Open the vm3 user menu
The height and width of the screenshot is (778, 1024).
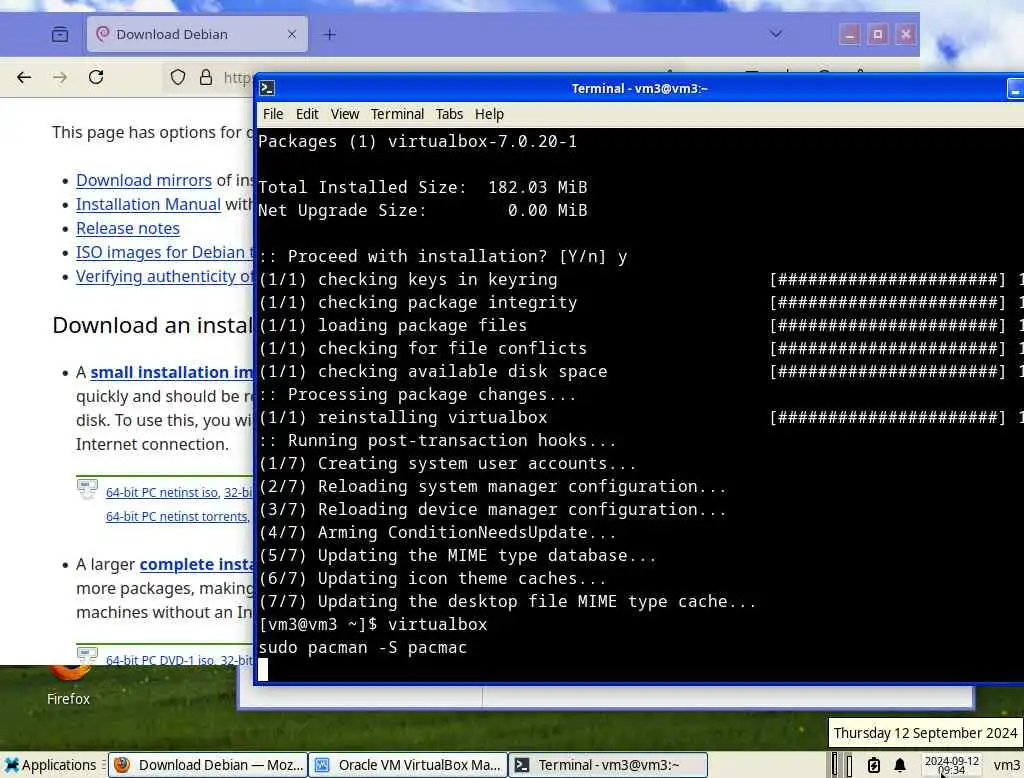tap(1006, 765)
